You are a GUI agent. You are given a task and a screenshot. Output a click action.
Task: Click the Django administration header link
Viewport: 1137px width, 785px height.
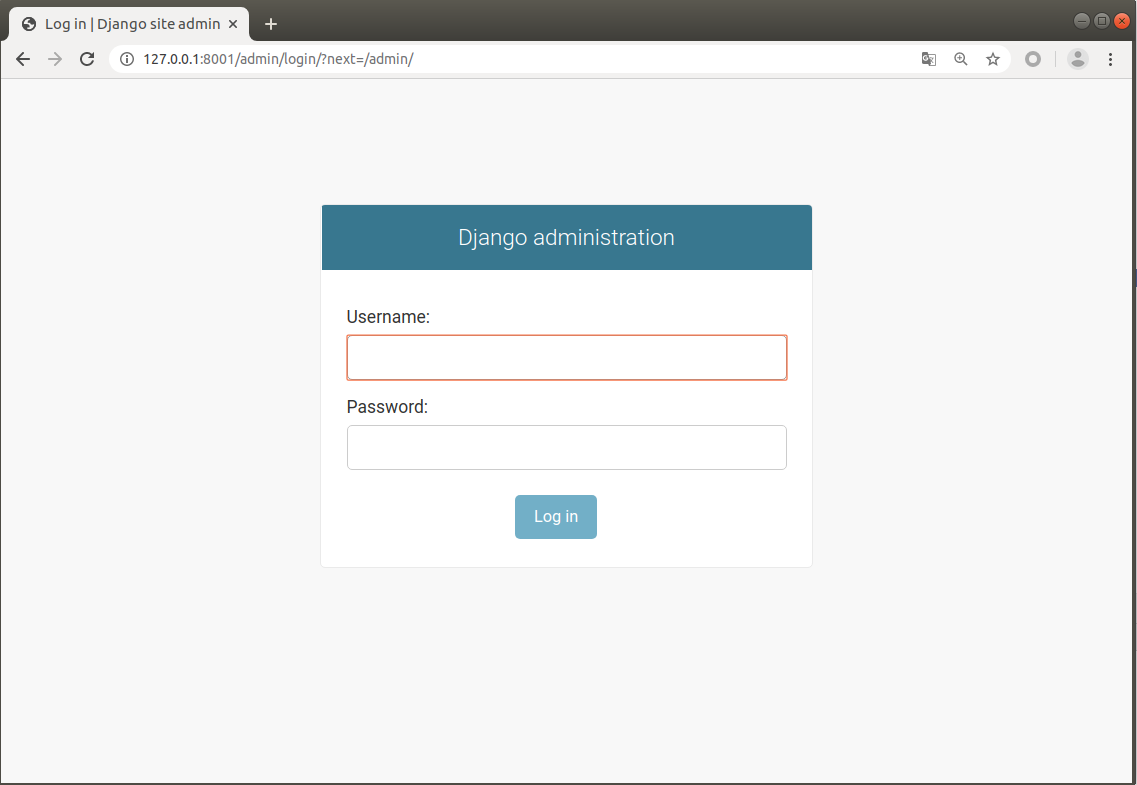click(x=566, y=238)
